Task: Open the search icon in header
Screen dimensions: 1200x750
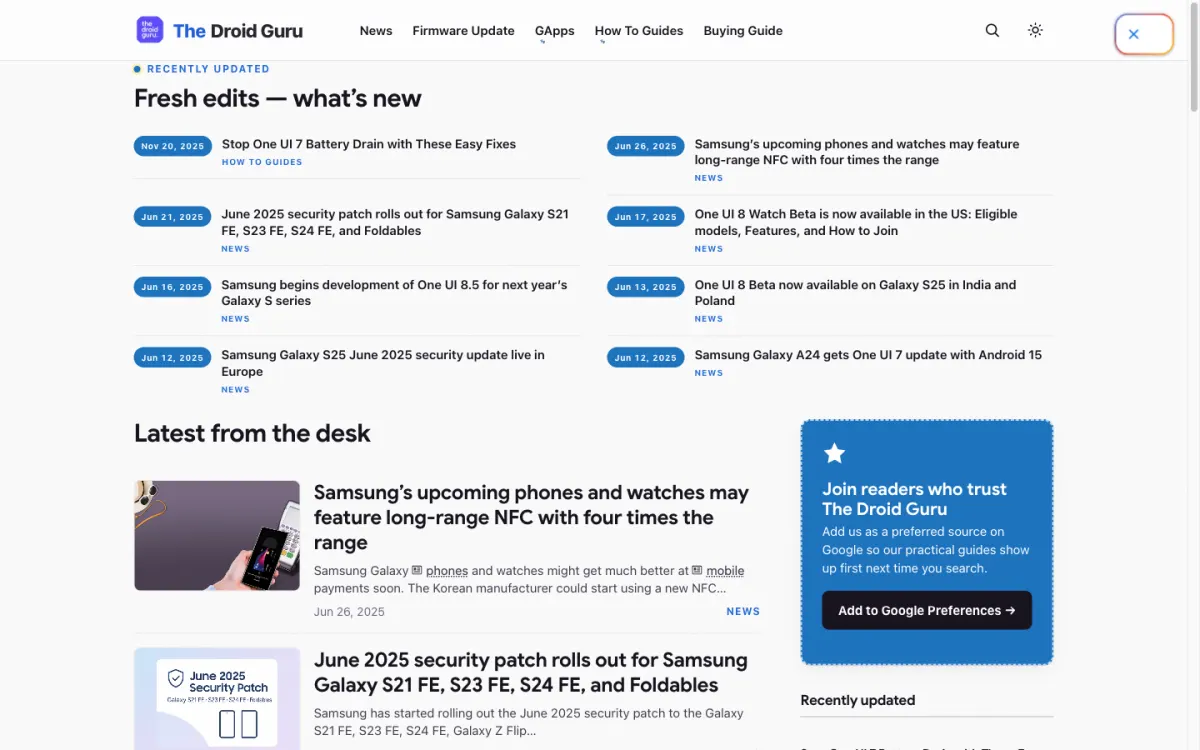Action: pos(992,30)
